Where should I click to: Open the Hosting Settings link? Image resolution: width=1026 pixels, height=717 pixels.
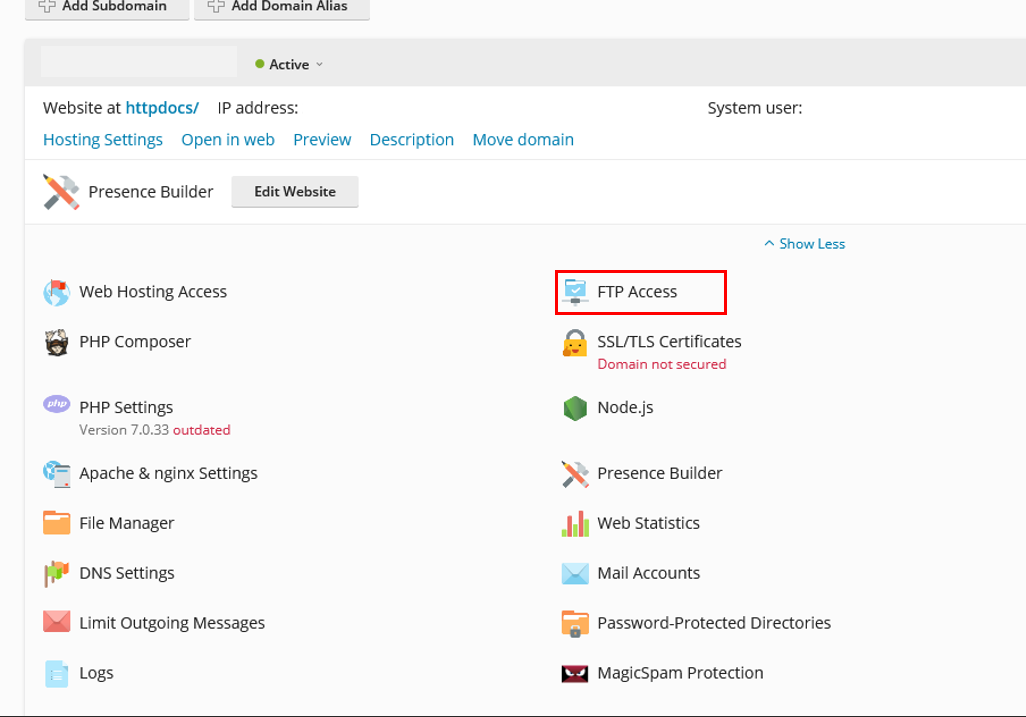click(103, 140)
